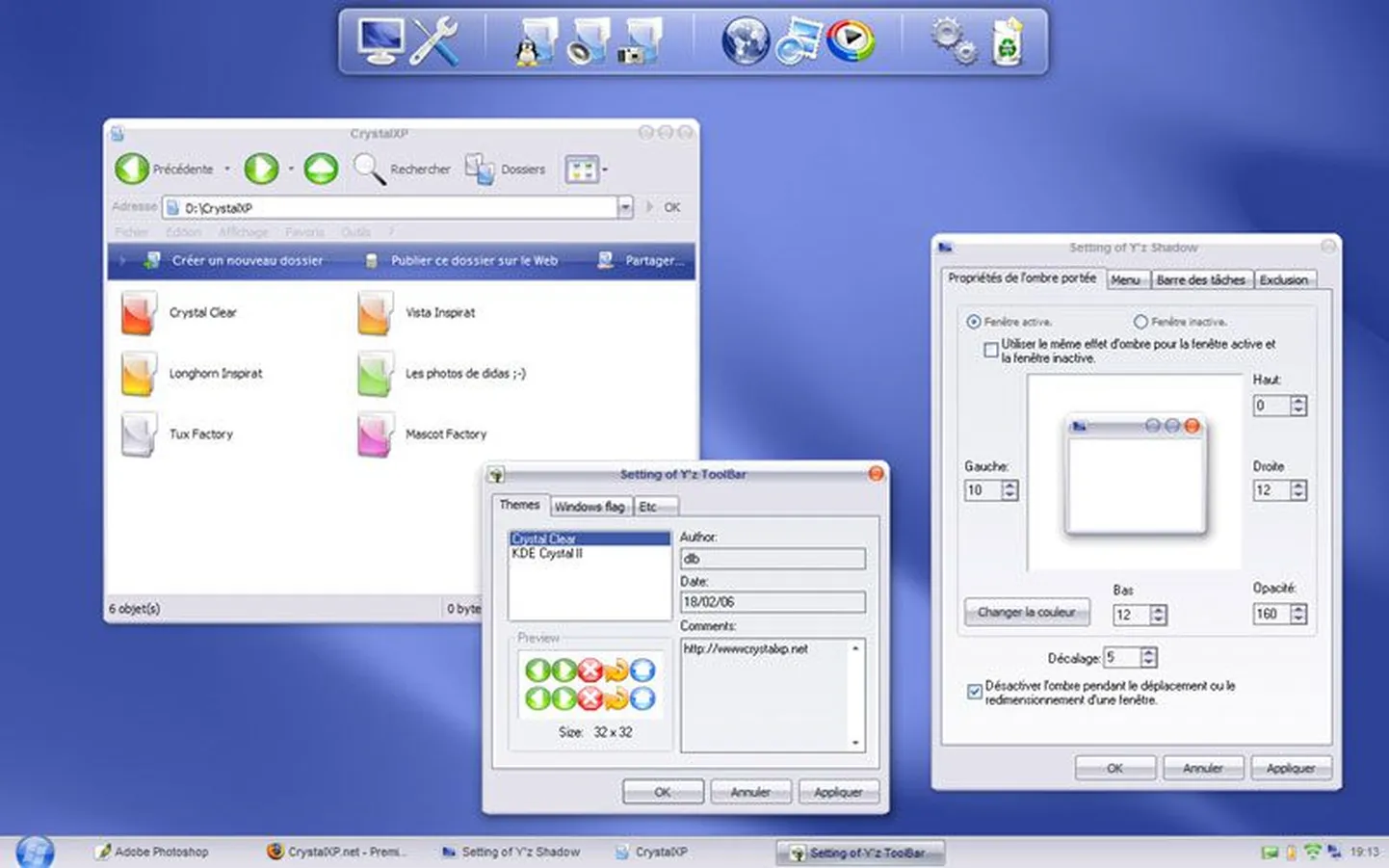Click Appliquer in Y'z ToolBar settings
Screen dimensions: 1389x868
838,792
